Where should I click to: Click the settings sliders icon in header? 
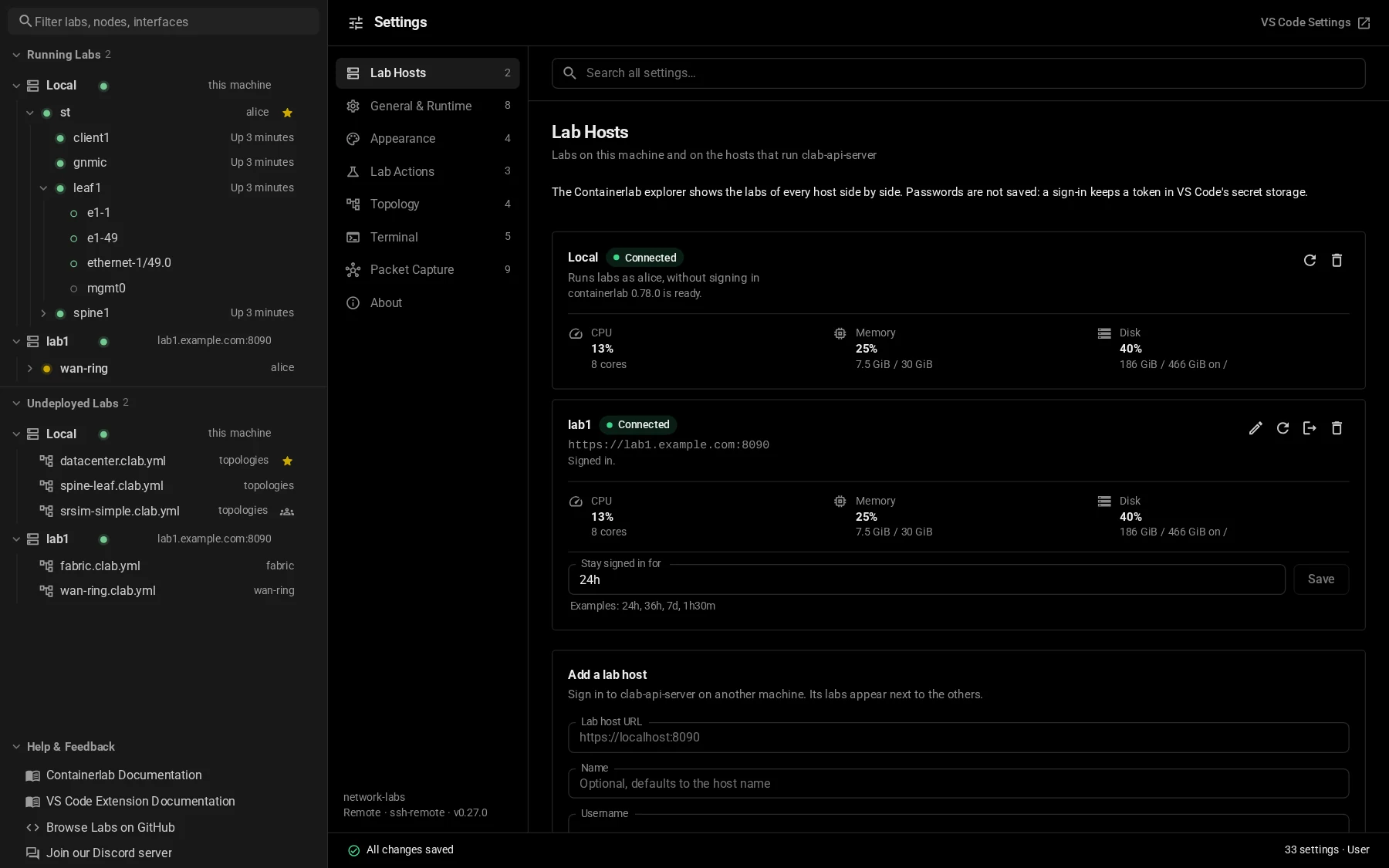pyautogui.click(x=356, y=23)
